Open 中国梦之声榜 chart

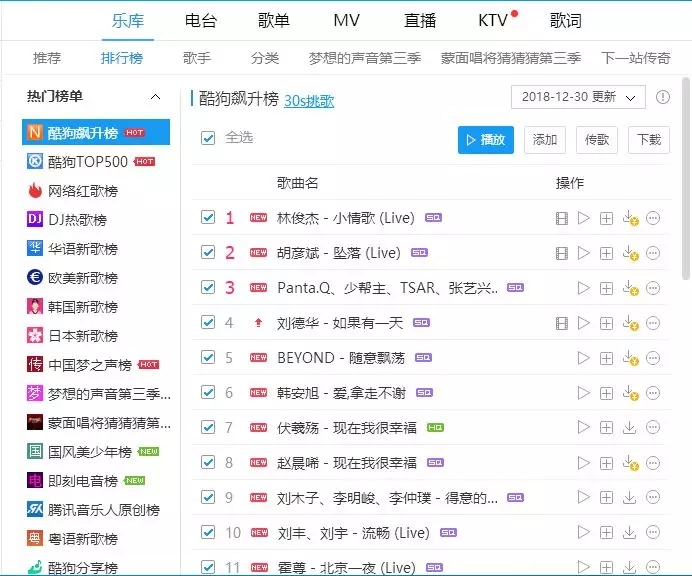click(x=96, y=365)
